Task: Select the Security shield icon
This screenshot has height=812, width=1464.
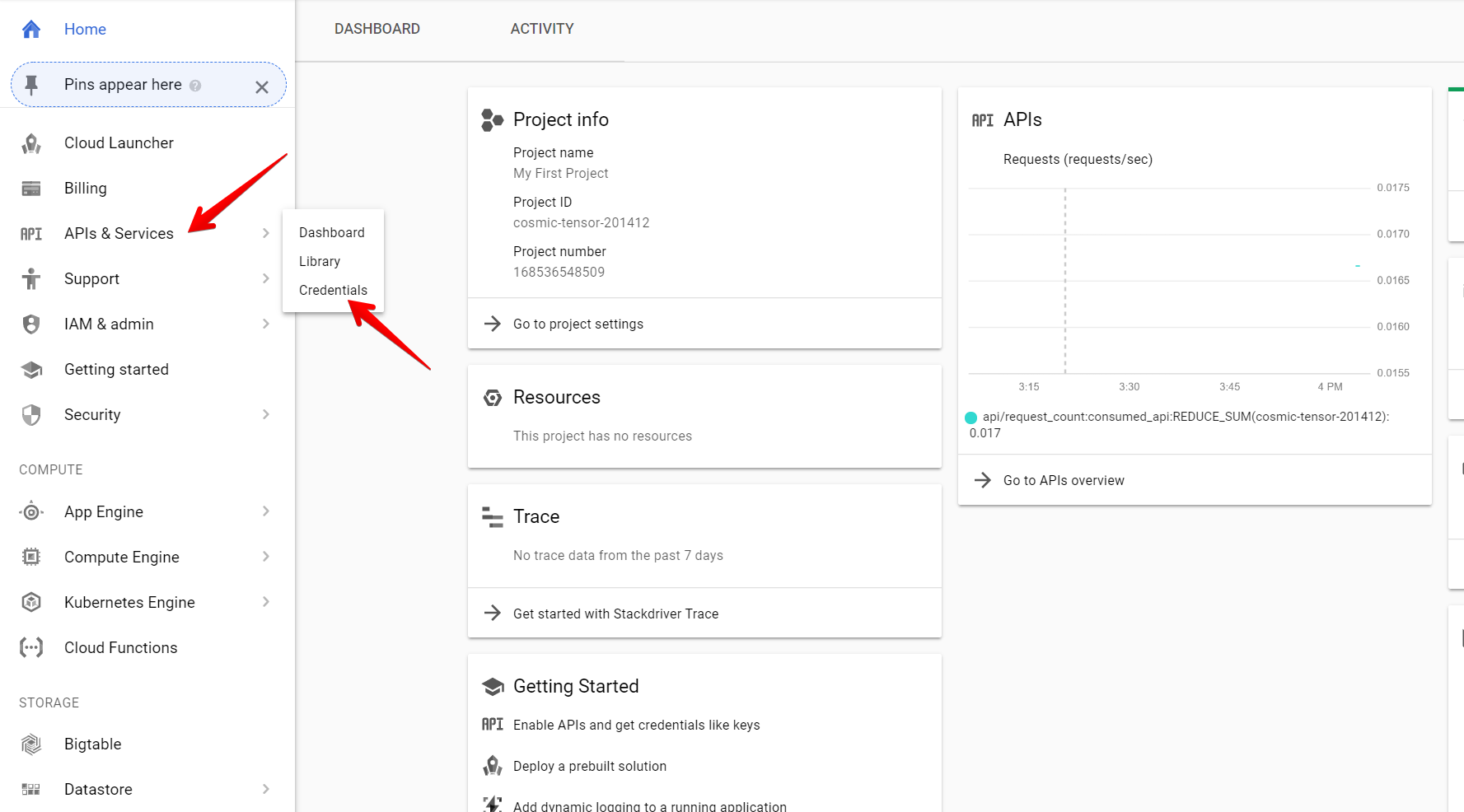Action: point(30,414)
